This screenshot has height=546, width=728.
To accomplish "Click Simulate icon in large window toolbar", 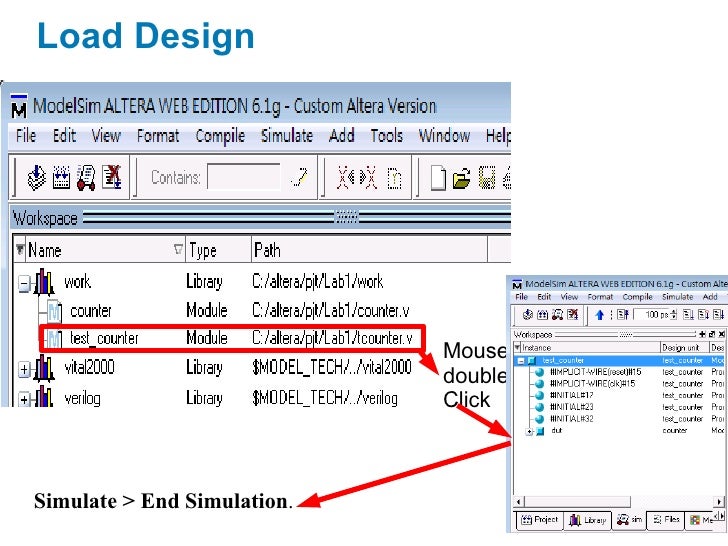I will click(86, 178).
